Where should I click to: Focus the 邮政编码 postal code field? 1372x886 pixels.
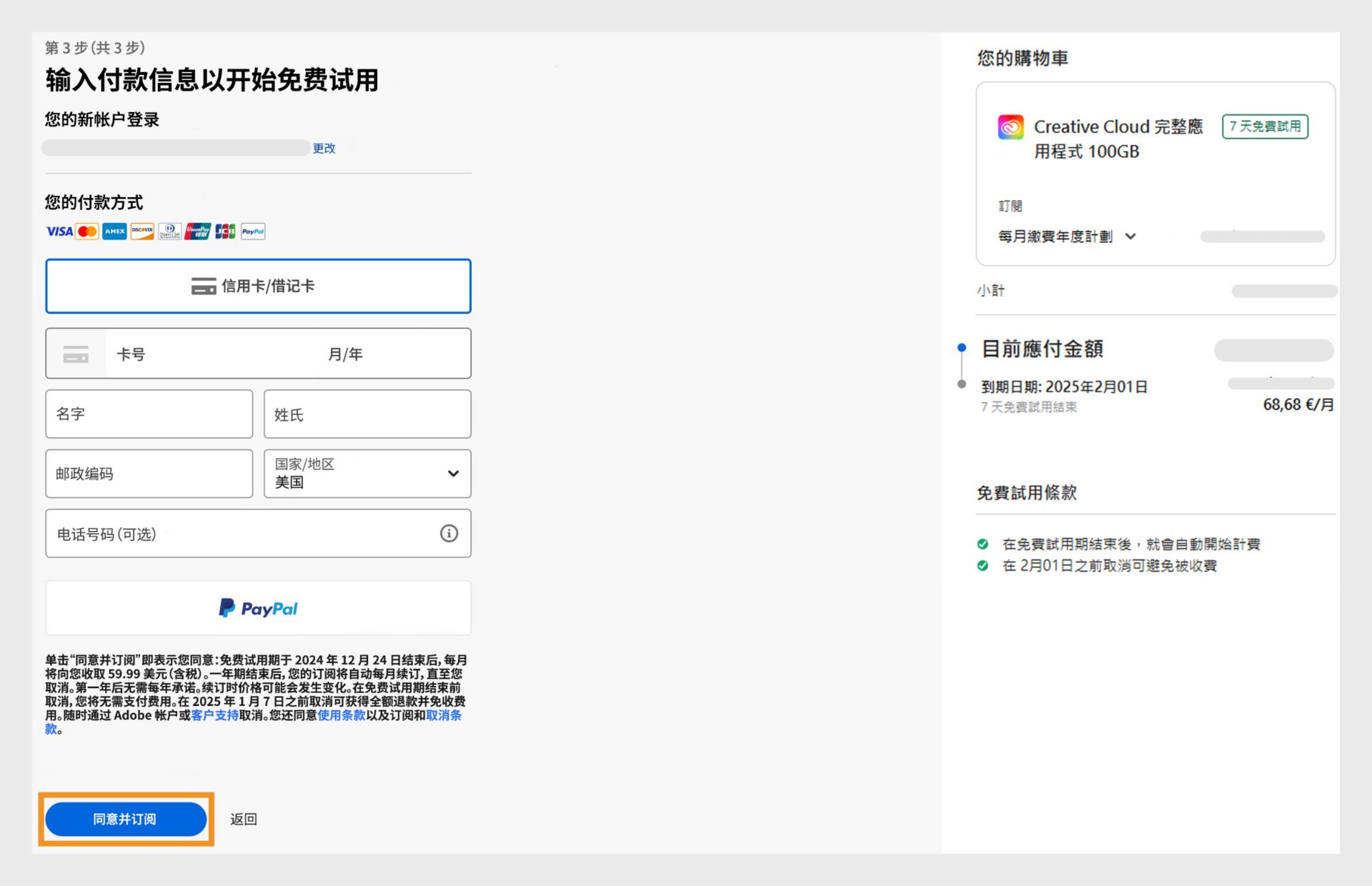pyautogui.click(x=149, y=473)
